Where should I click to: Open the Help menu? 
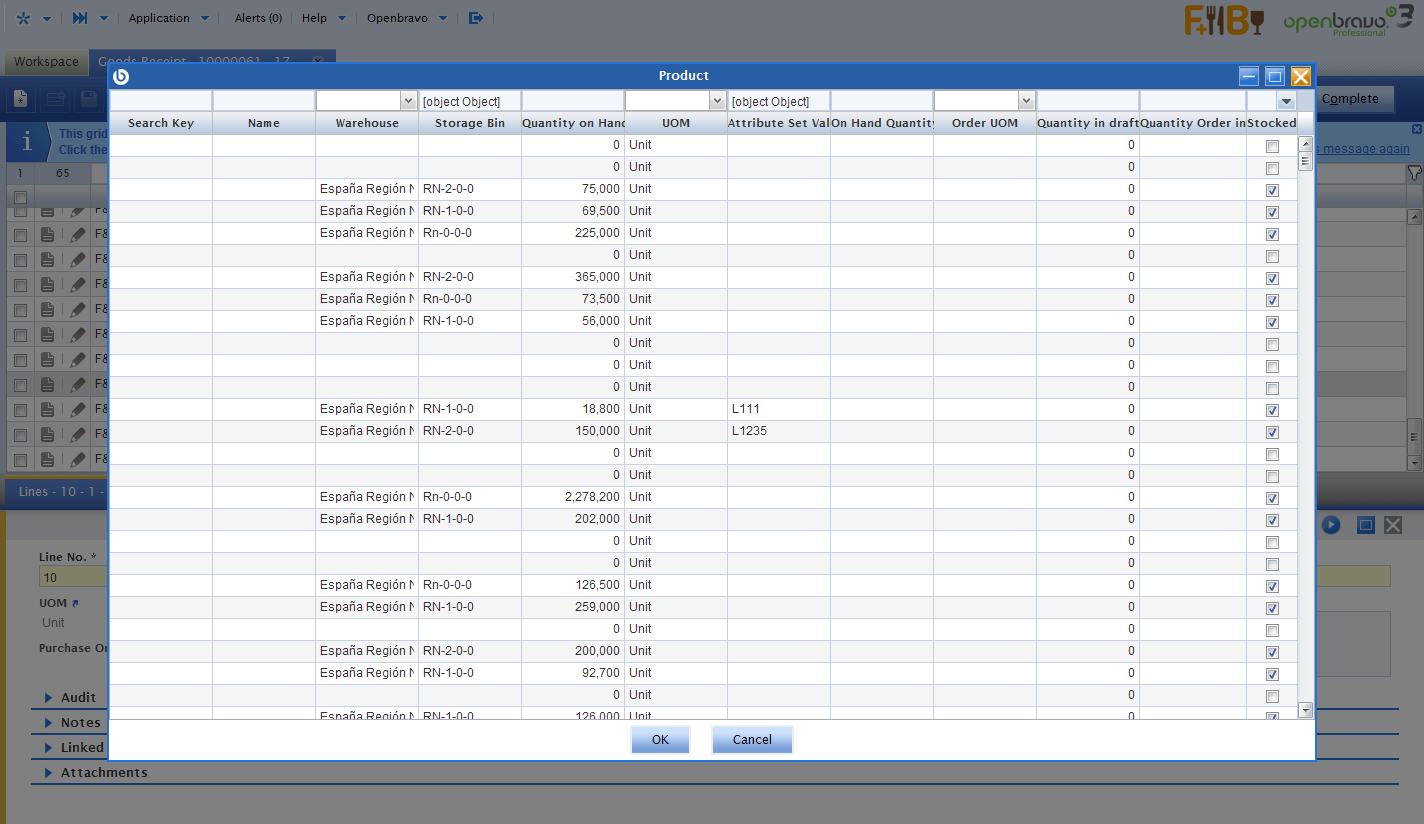coord(314,18)
